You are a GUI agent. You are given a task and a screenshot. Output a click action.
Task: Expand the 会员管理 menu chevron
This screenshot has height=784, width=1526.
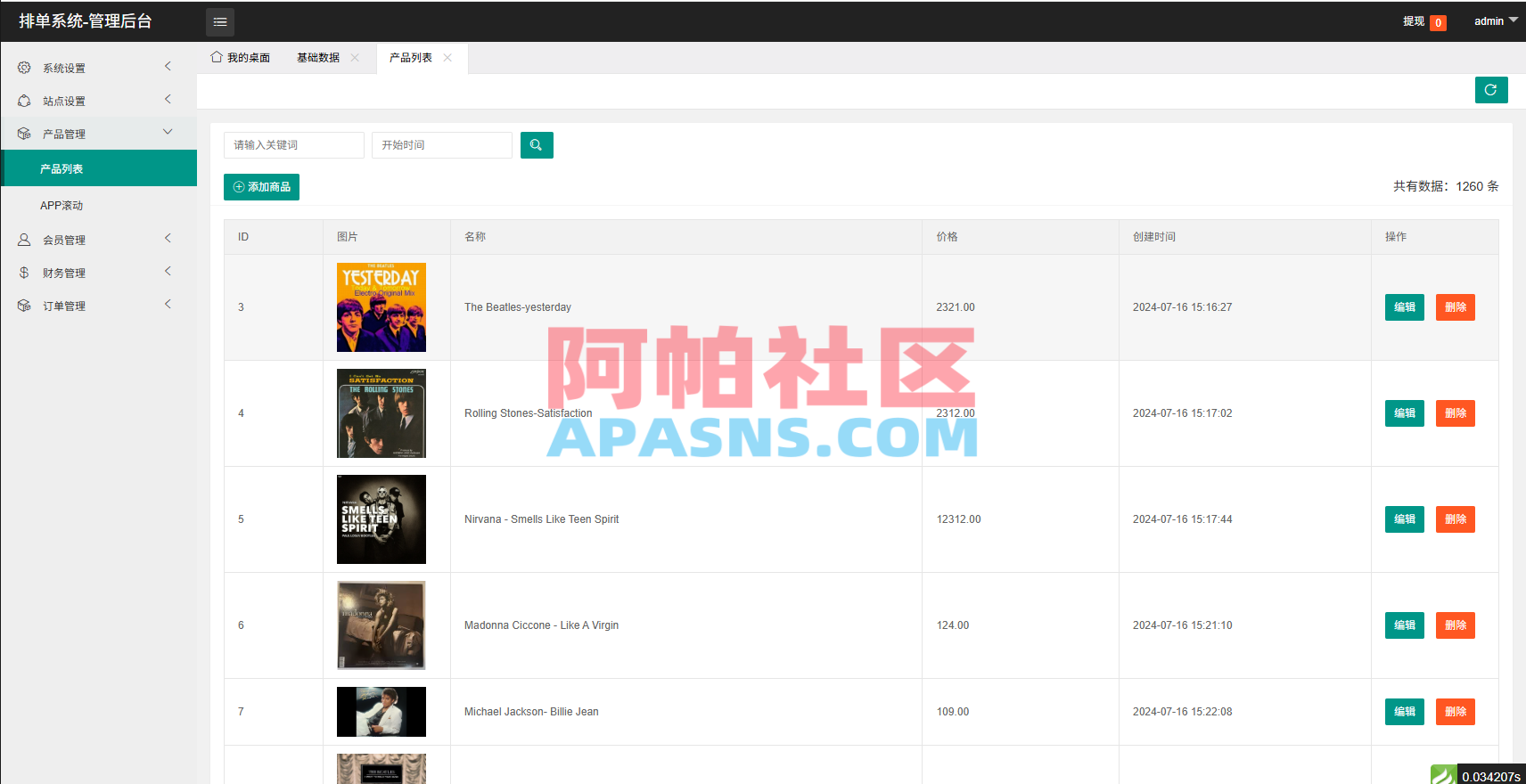click(168, 239)
